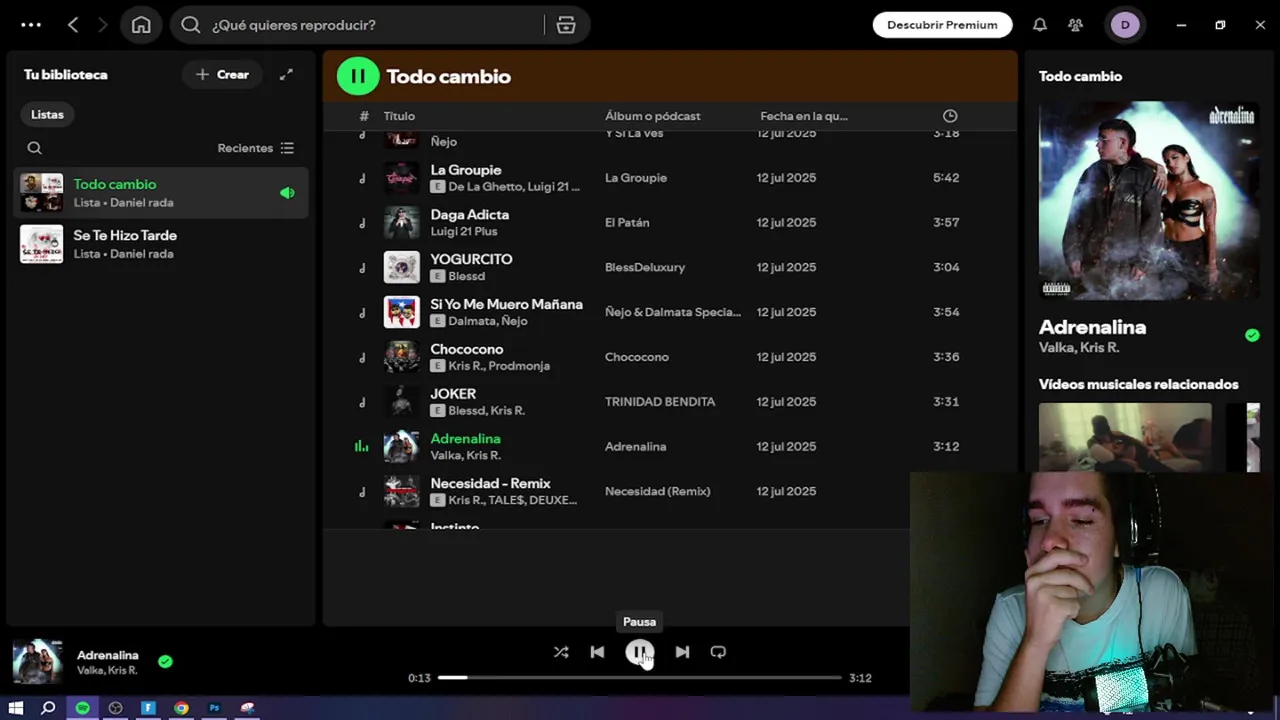Click Si Yo Me Muero Mañana track
This screenshot has width=1280, height=720.
pyautogui.click(x=506, y=304)
